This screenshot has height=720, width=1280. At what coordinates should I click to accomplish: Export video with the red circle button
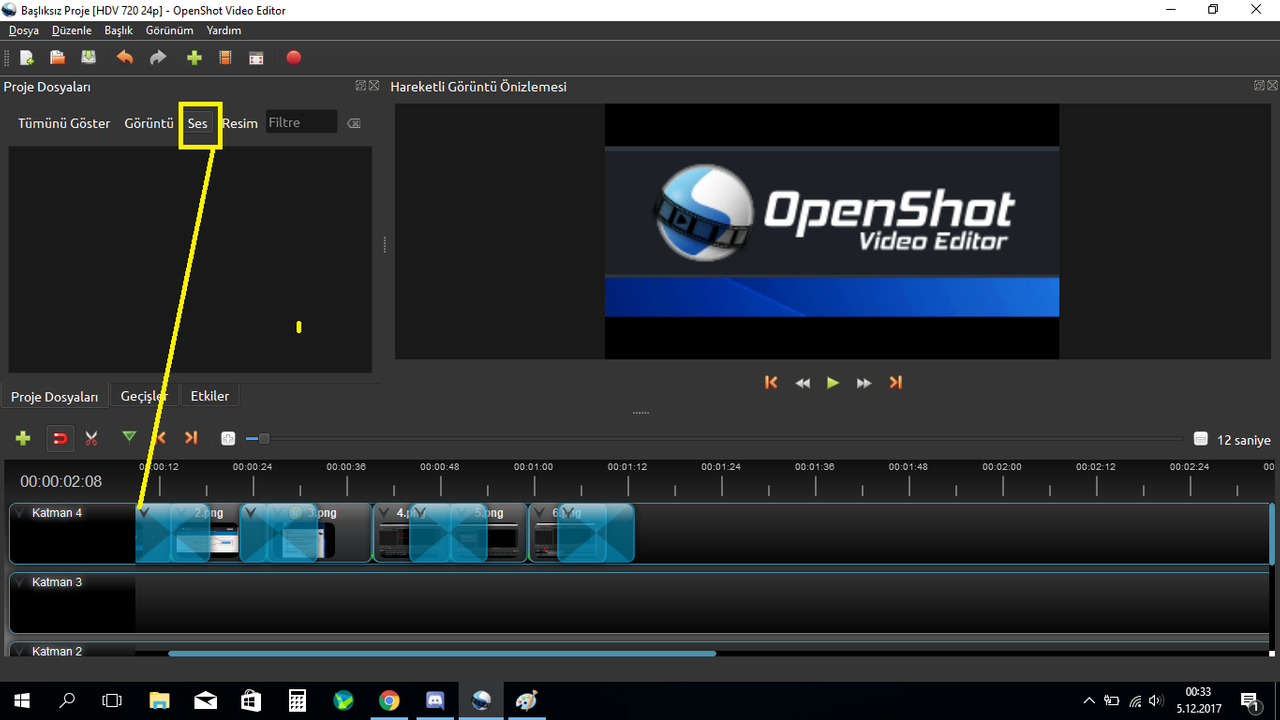(x=294, y=58)
